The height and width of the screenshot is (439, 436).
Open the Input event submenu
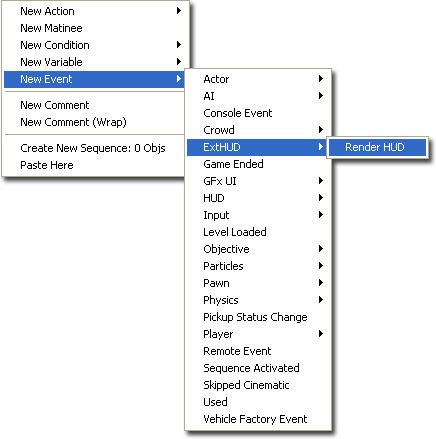pos(258,215)
